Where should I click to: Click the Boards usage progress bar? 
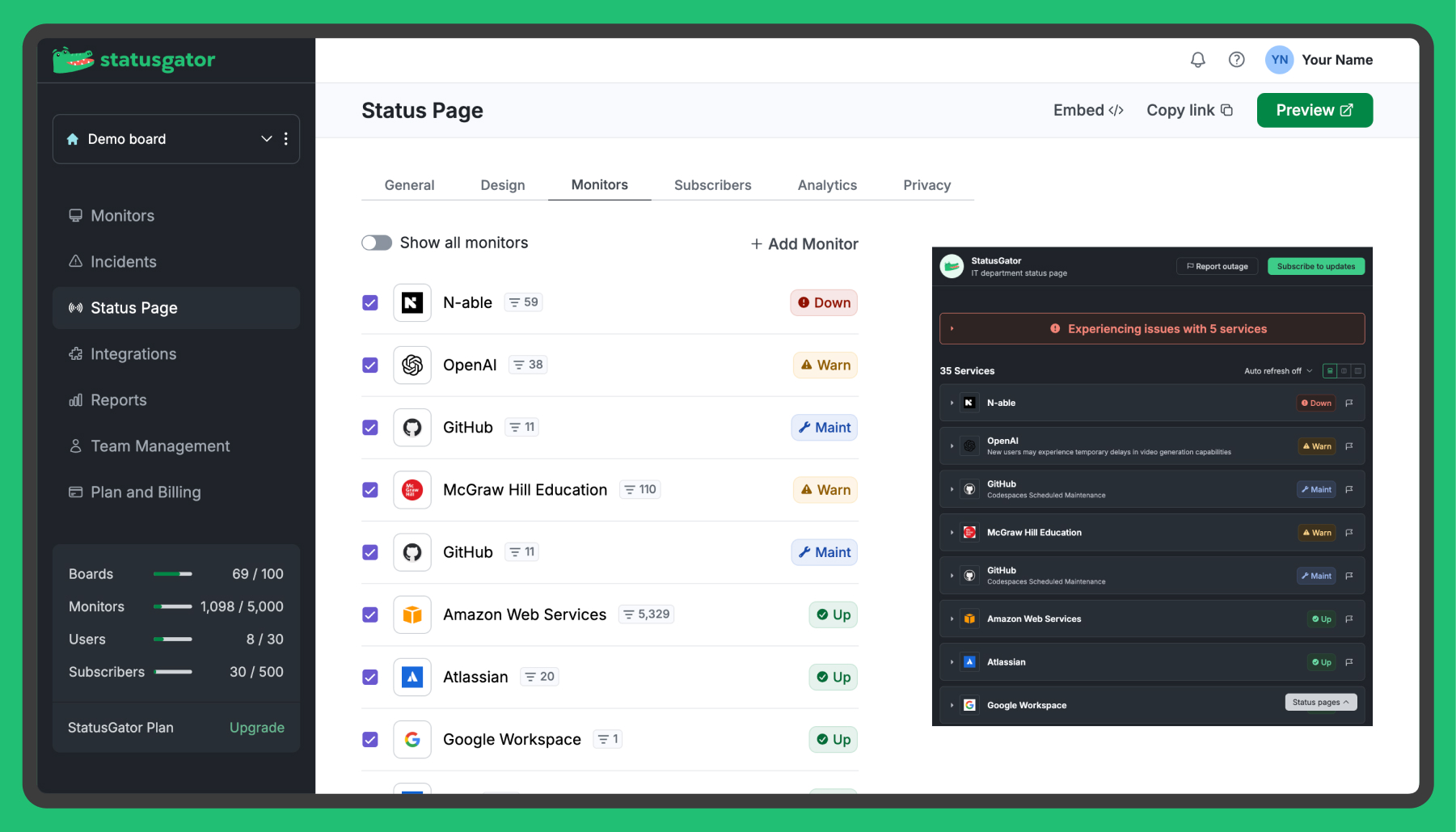(x=173, y=574)
